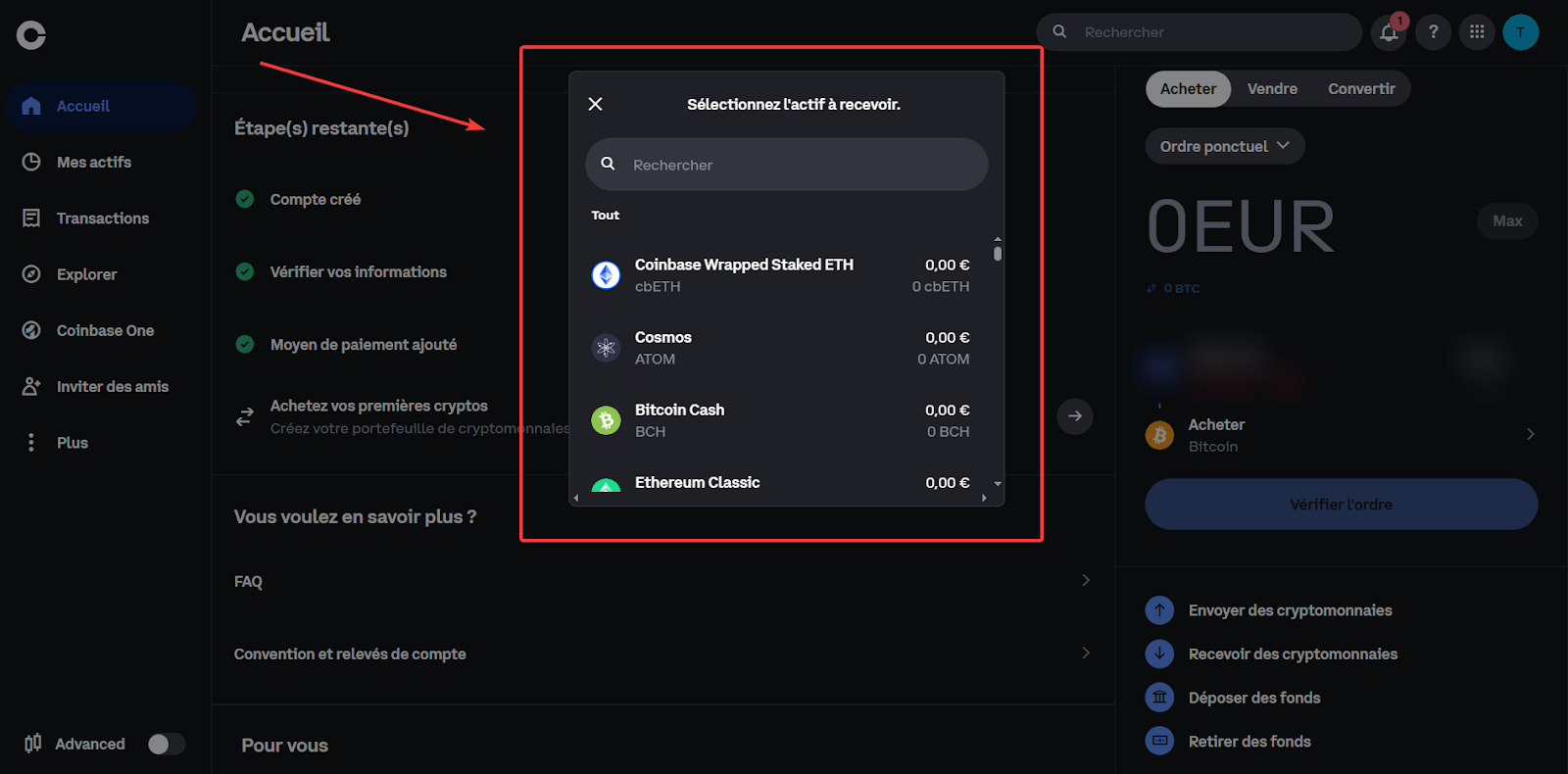Click the exchange arrows icon beside Achetez
This screenshot has height=774, width=1568.
pyautogui.click(x=245, y=417)
